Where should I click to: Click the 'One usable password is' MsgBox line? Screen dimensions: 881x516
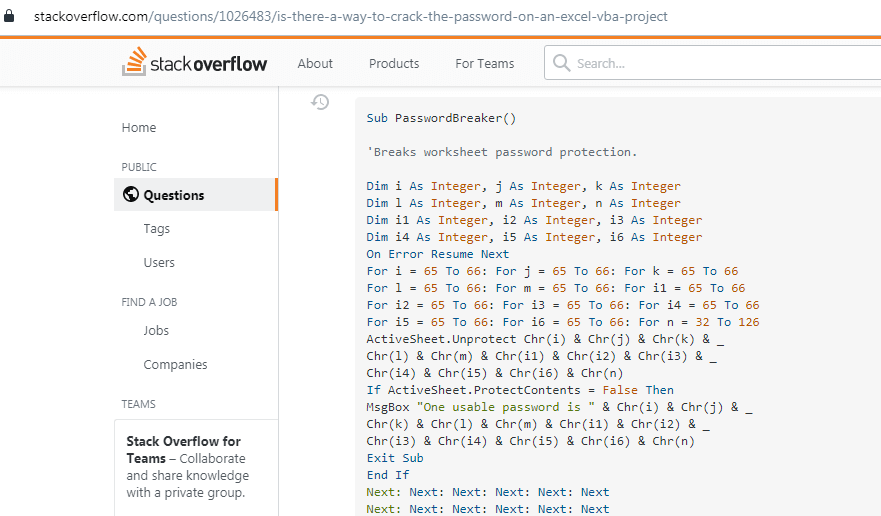tap(559, 407)
